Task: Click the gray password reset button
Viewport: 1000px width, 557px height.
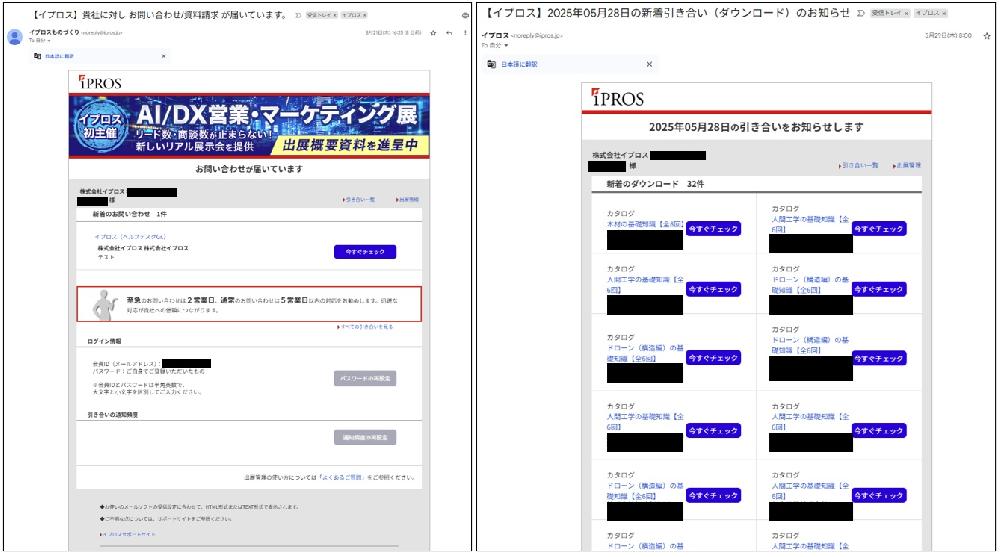Action: tap(366, 378)
